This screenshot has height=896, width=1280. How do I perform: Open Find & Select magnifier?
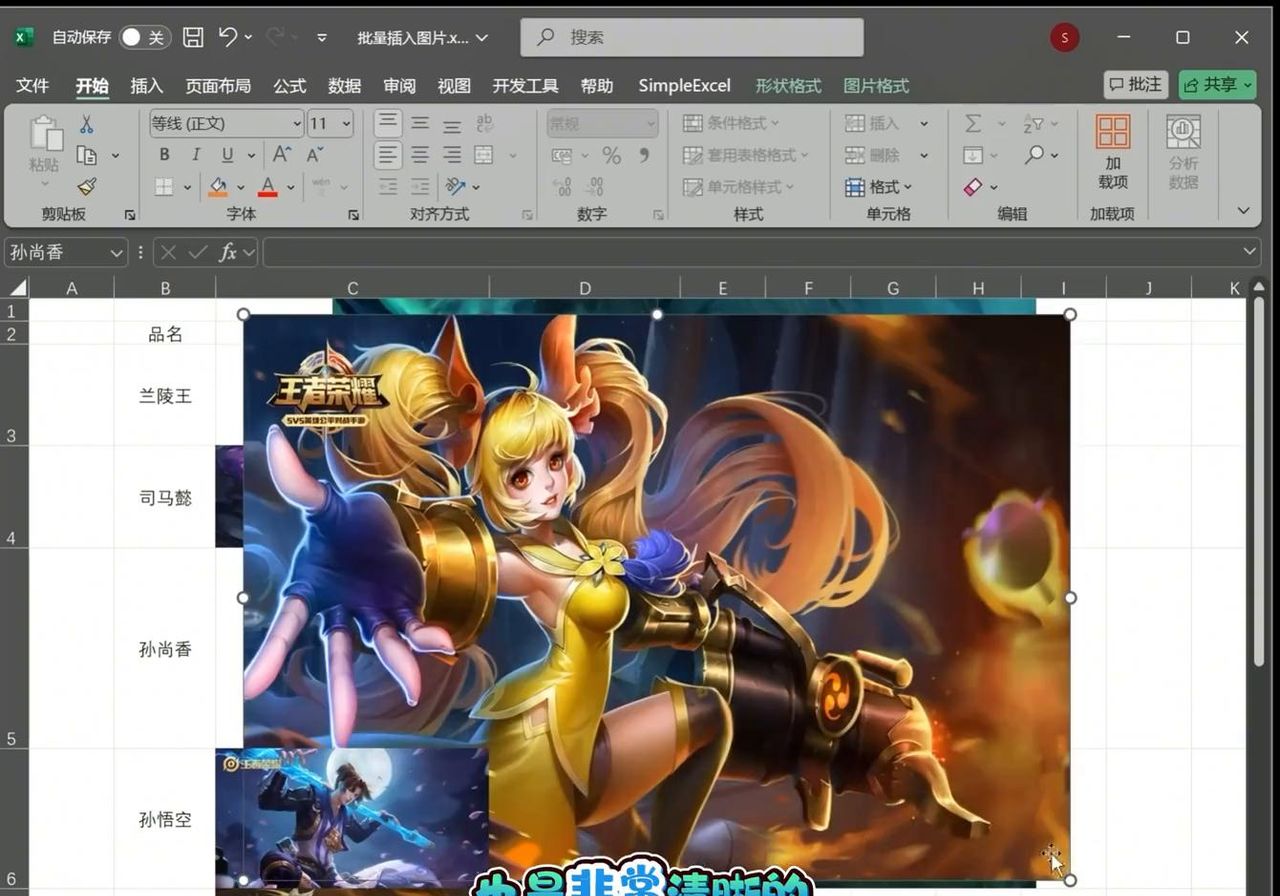(1034, 155)
